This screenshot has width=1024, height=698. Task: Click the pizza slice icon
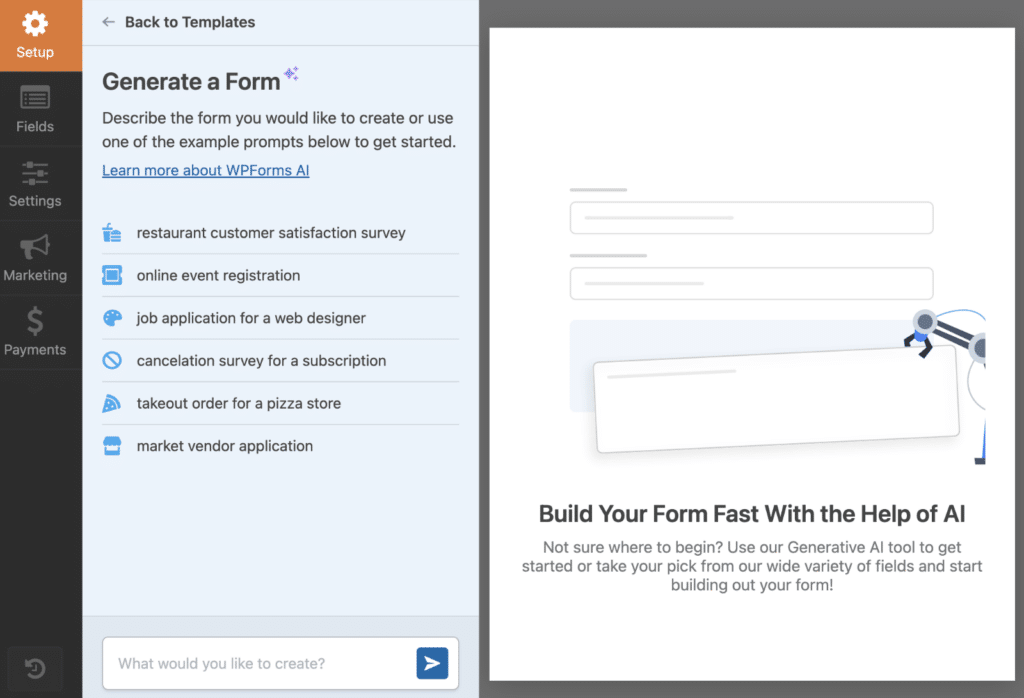pos(112,404)
